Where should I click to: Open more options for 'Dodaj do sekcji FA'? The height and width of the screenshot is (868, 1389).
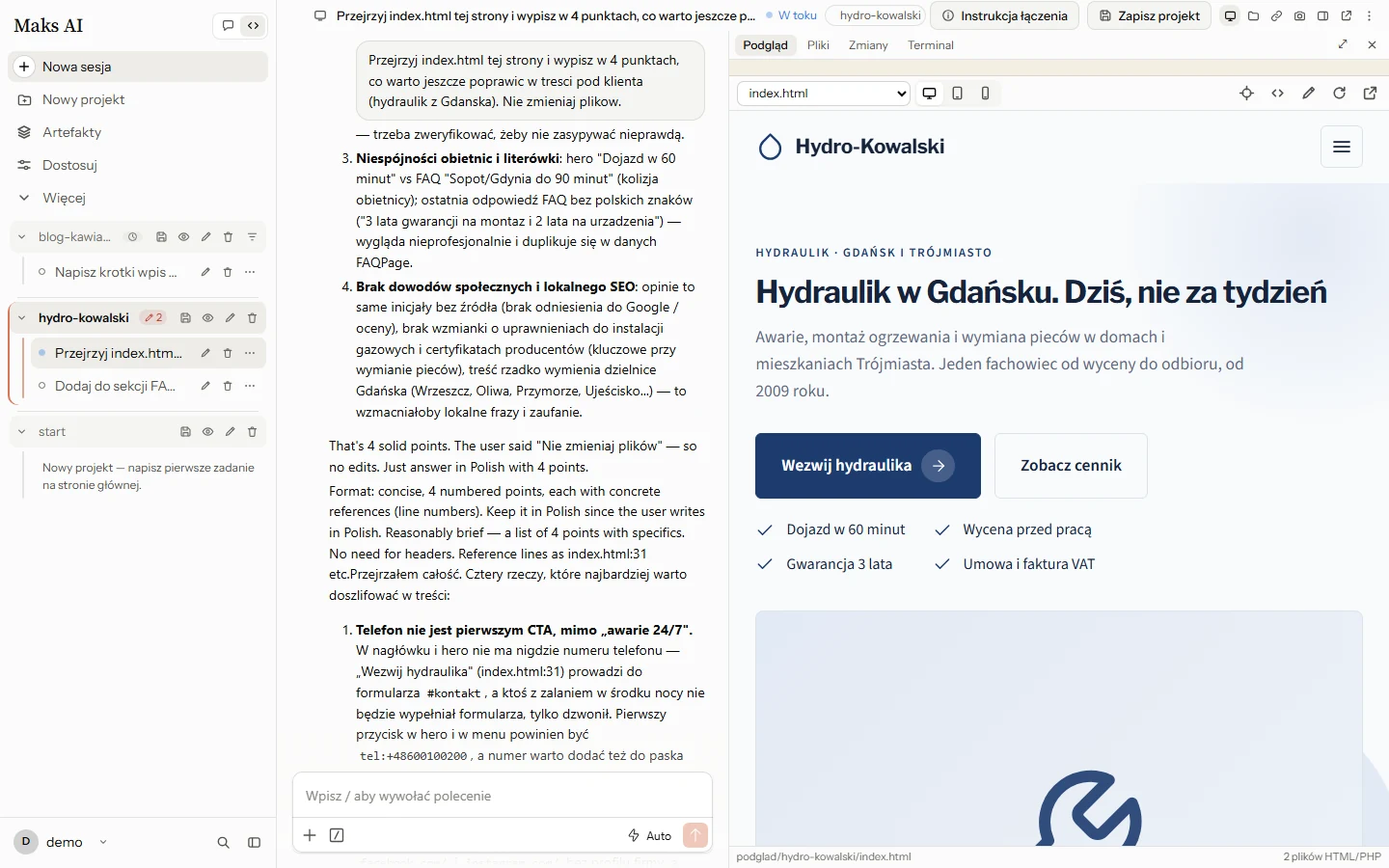[x=250, y=386]
